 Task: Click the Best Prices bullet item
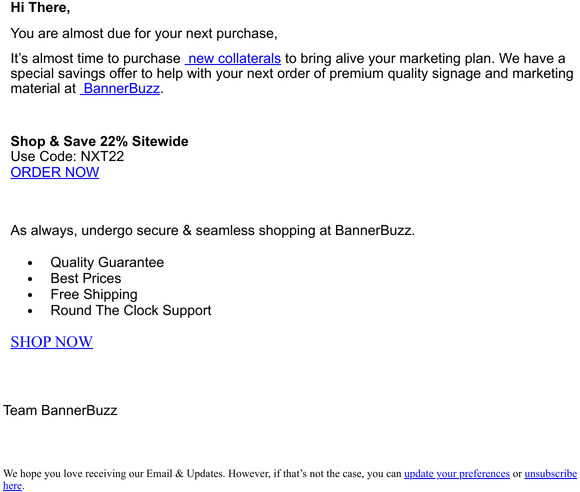[x=86, y=278]
